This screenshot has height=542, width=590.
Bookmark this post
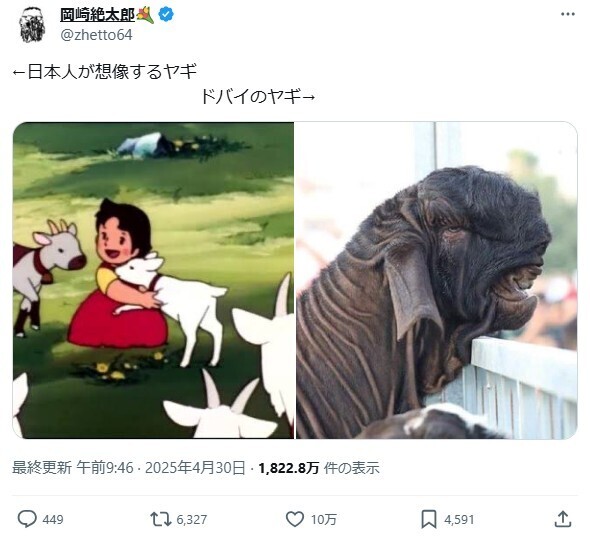[429, 519]
